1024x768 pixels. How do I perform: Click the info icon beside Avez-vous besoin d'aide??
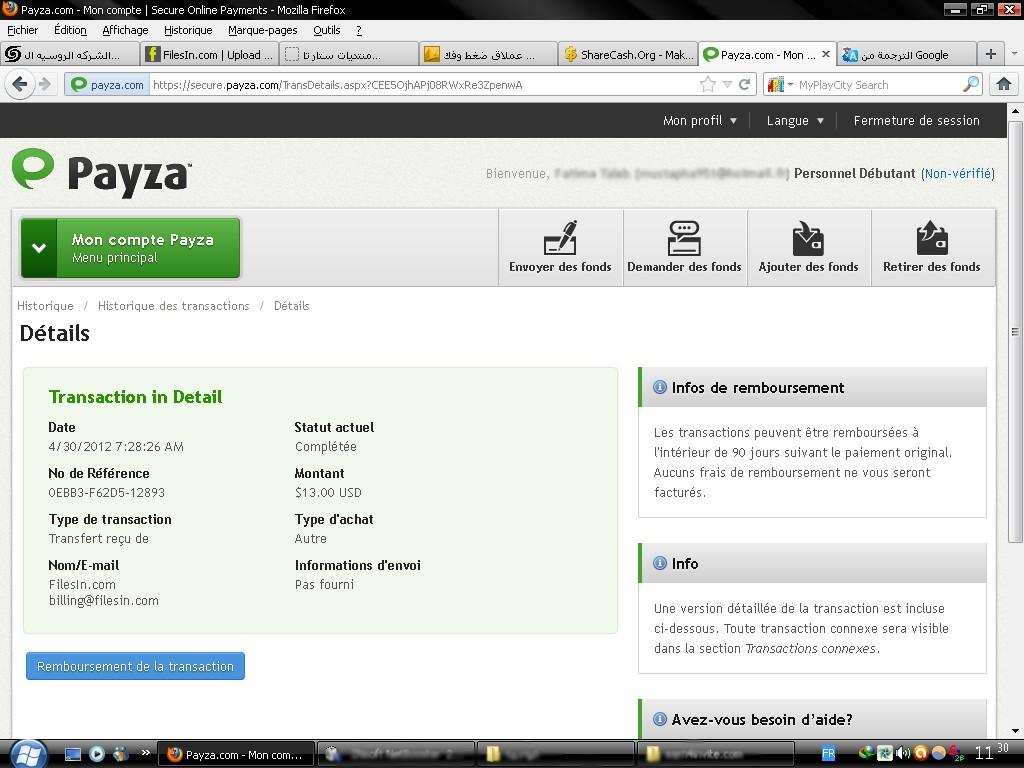coord(660,719)
